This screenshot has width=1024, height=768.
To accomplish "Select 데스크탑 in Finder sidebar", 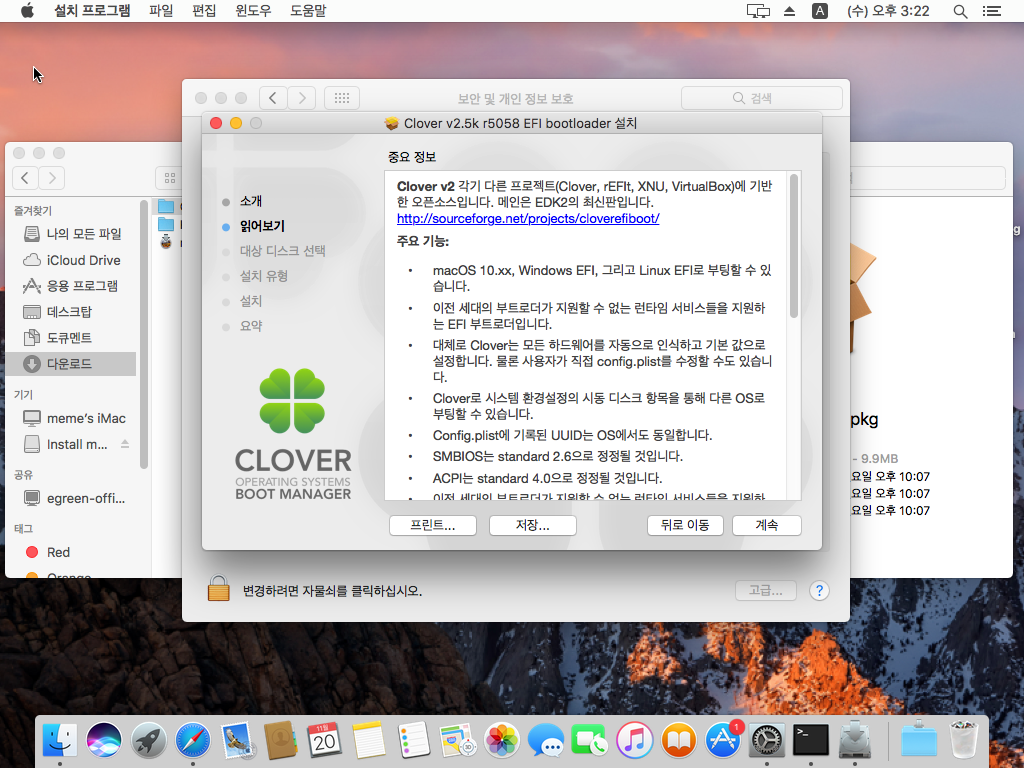I will click(72, 312).
